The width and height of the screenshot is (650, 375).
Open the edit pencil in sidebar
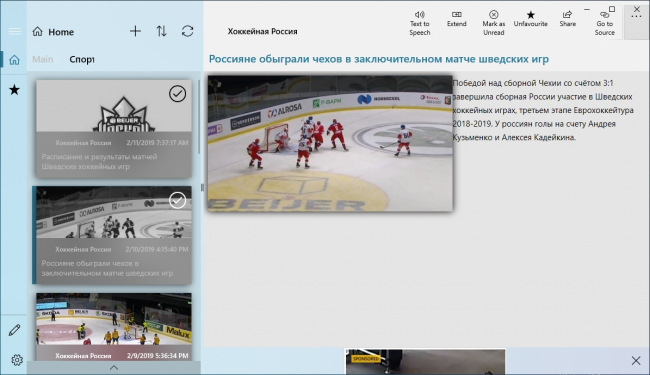(15, 330)
